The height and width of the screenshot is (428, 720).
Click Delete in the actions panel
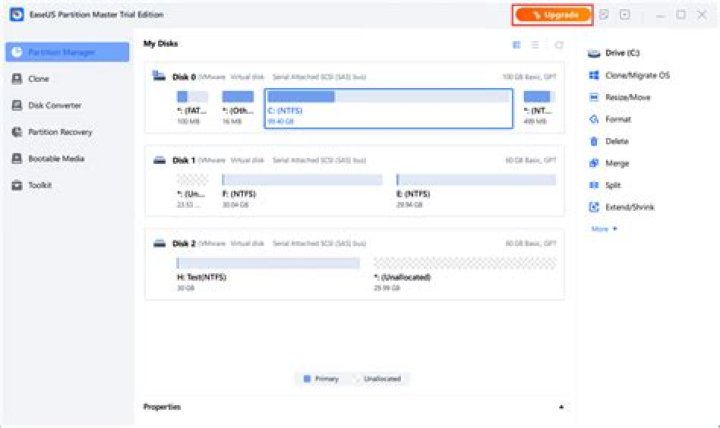point(617,141)
